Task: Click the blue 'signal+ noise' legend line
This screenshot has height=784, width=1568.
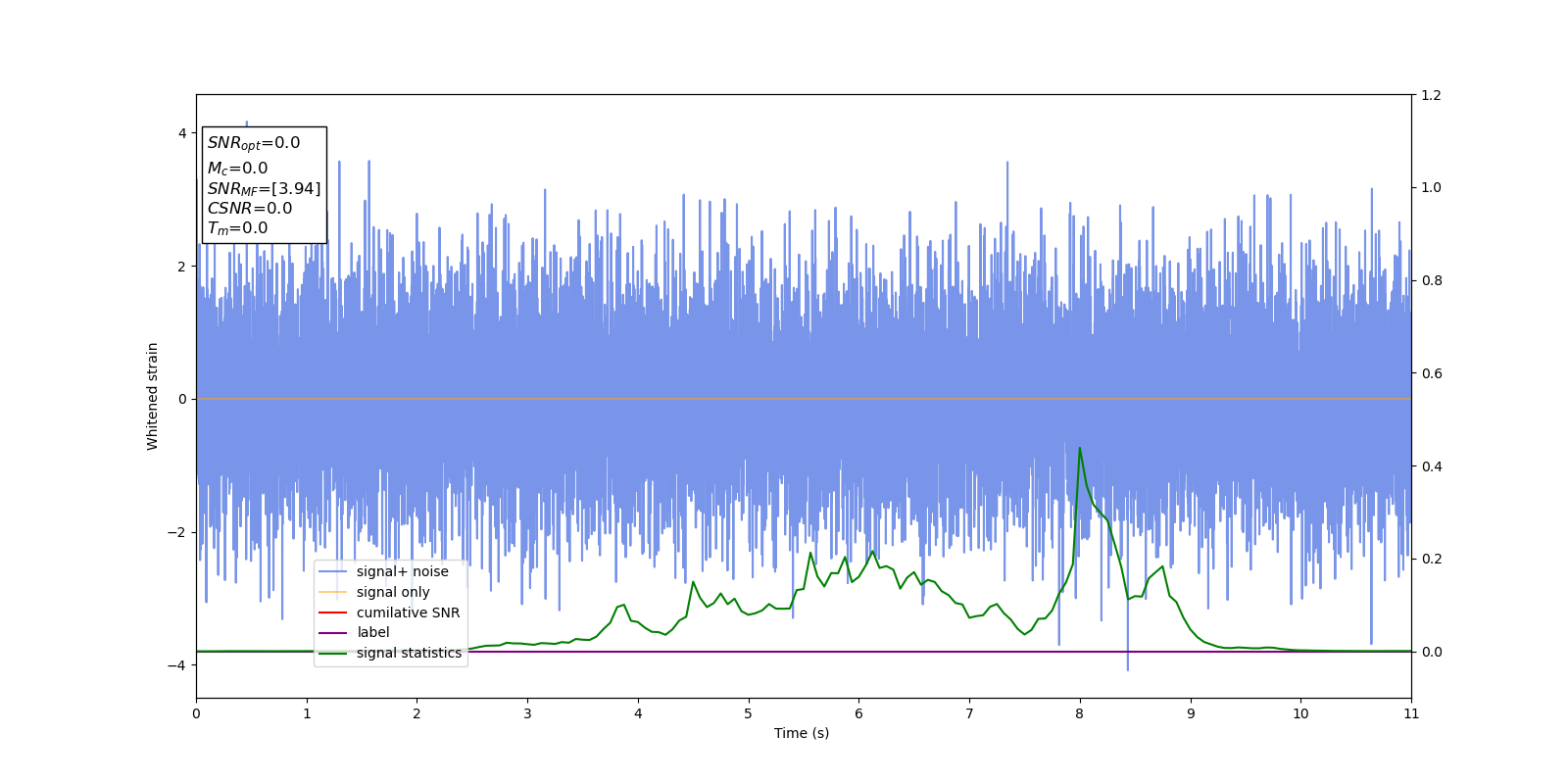Action: point(333,571)
